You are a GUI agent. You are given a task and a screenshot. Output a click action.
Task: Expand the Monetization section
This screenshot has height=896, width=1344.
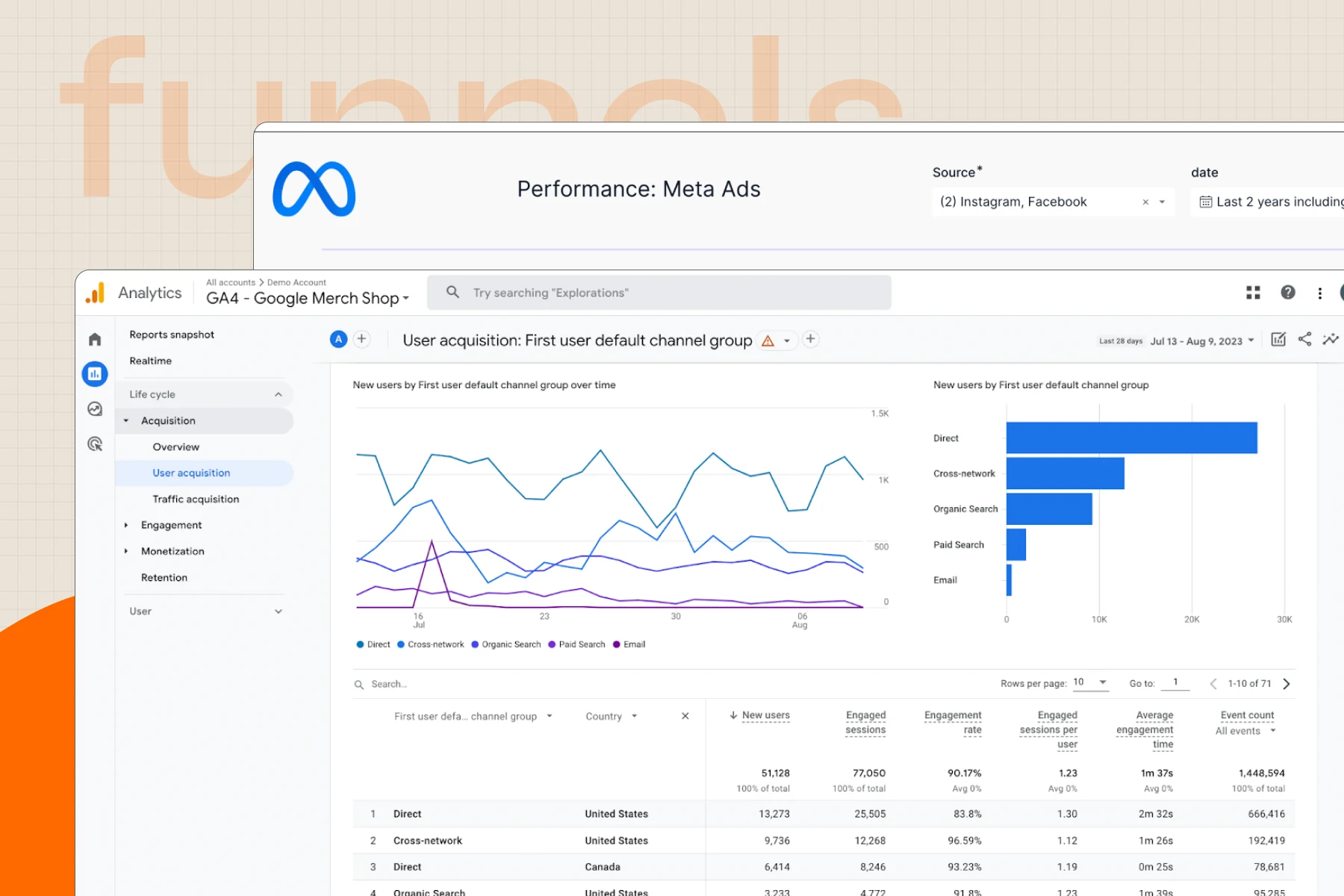[126, 552]
